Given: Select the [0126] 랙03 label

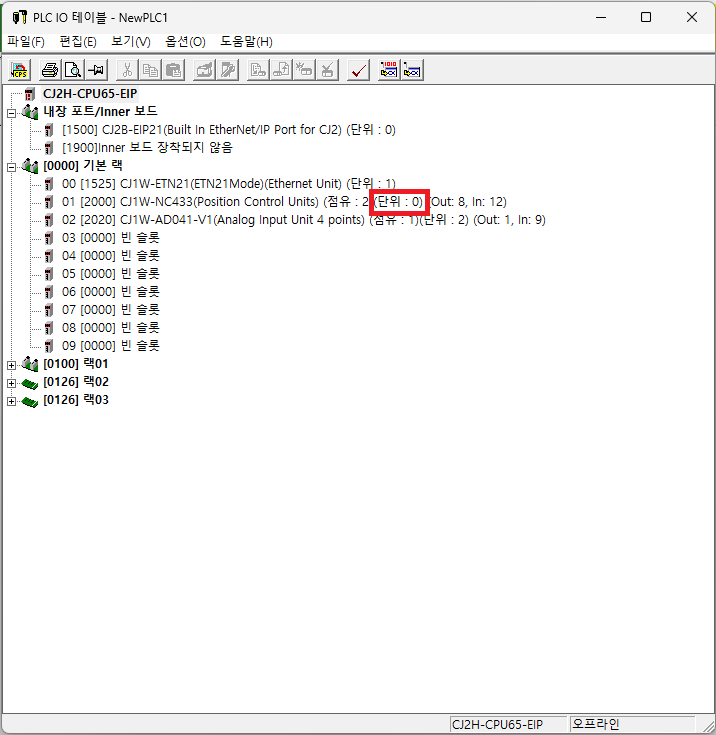Looking at the screenshot, I should (x=76, y=400).
